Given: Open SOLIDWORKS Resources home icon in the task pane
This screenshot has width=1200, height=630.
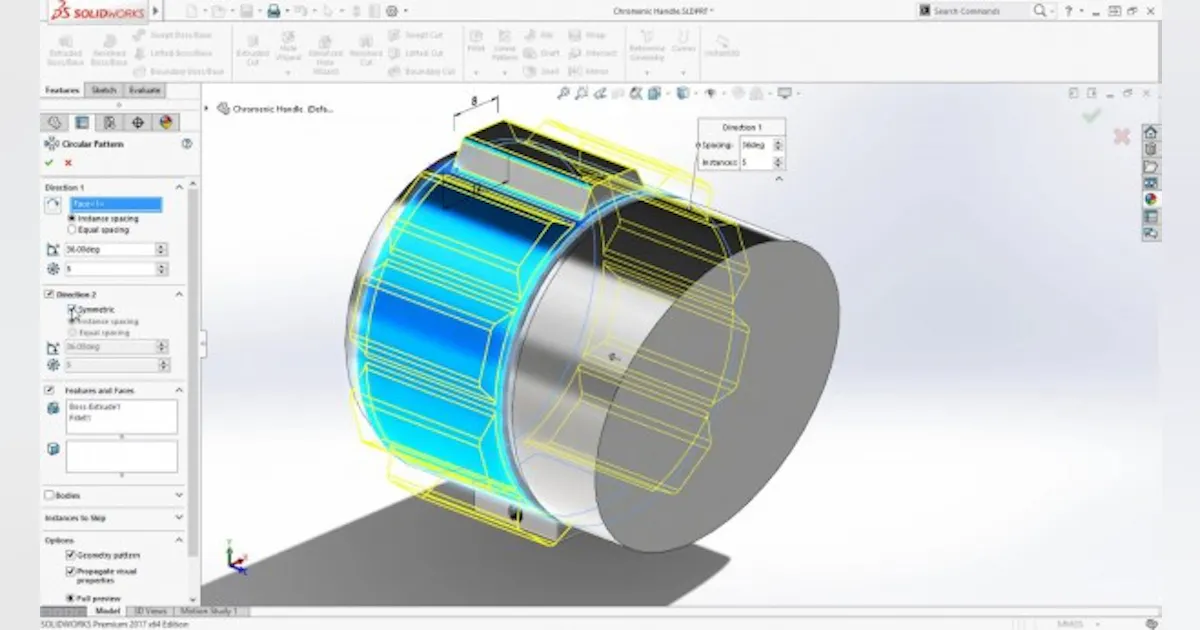Looking at the screenshot, I should coord(1151,133).
